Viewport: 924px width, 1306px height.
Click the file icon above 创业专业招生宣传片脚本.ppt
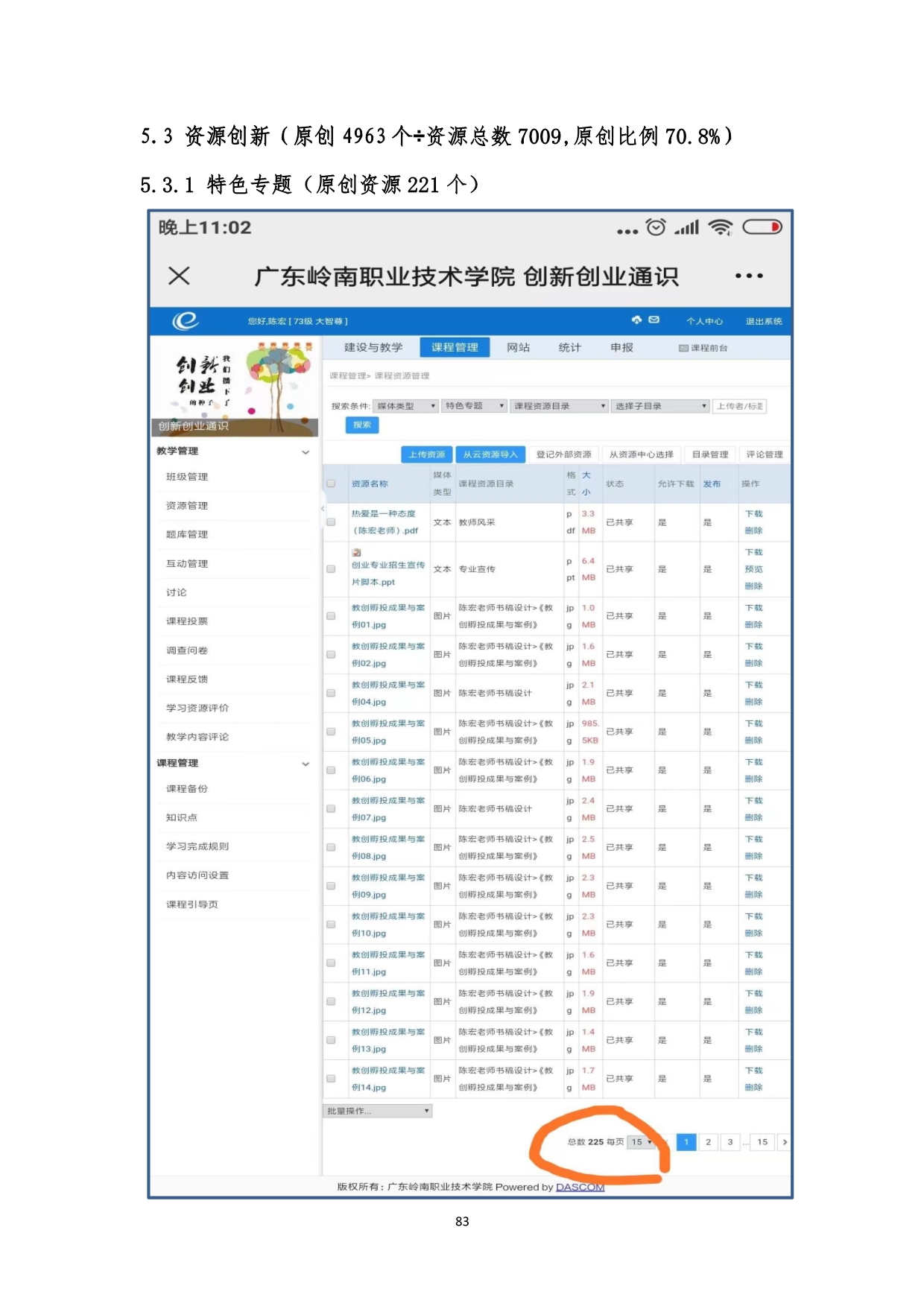coord(356,552)
